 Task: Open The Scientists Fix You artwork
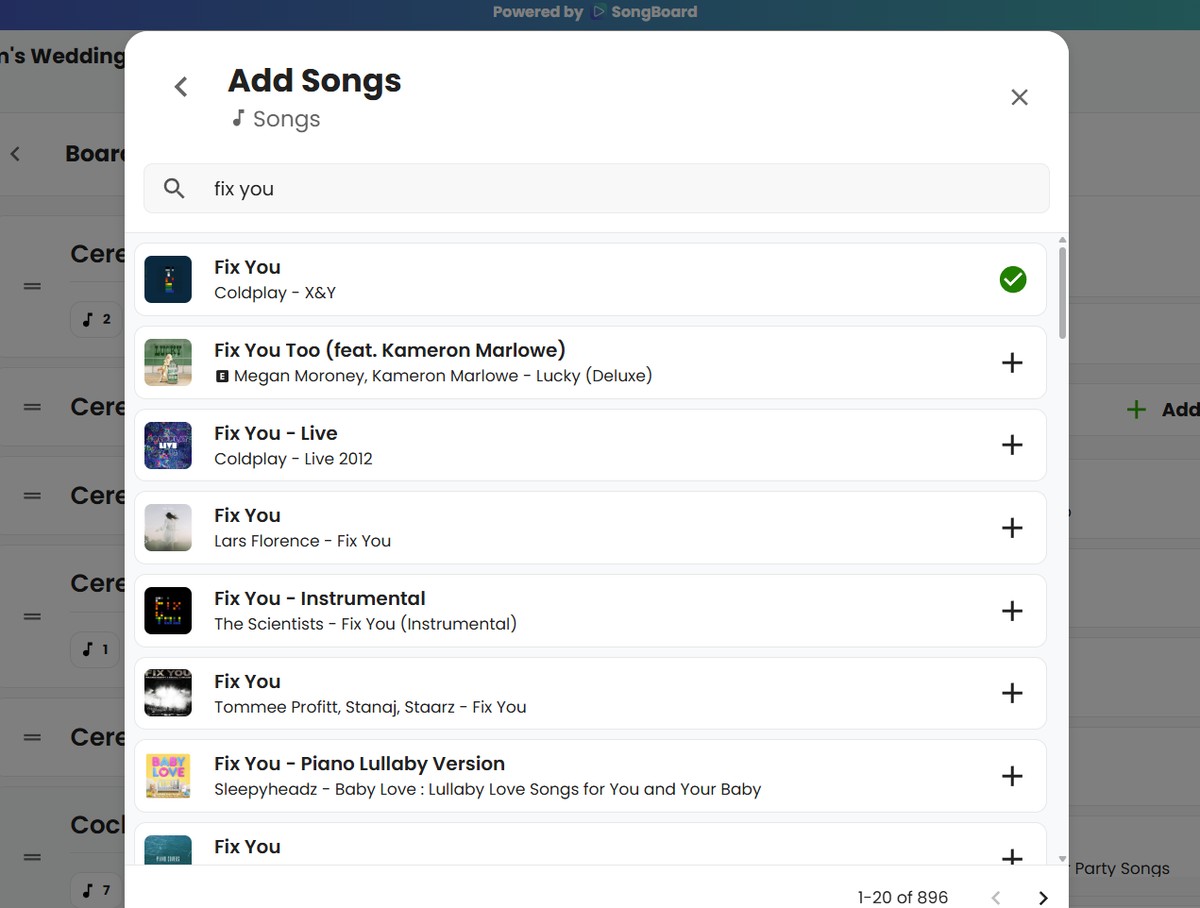tap(168, 610)
